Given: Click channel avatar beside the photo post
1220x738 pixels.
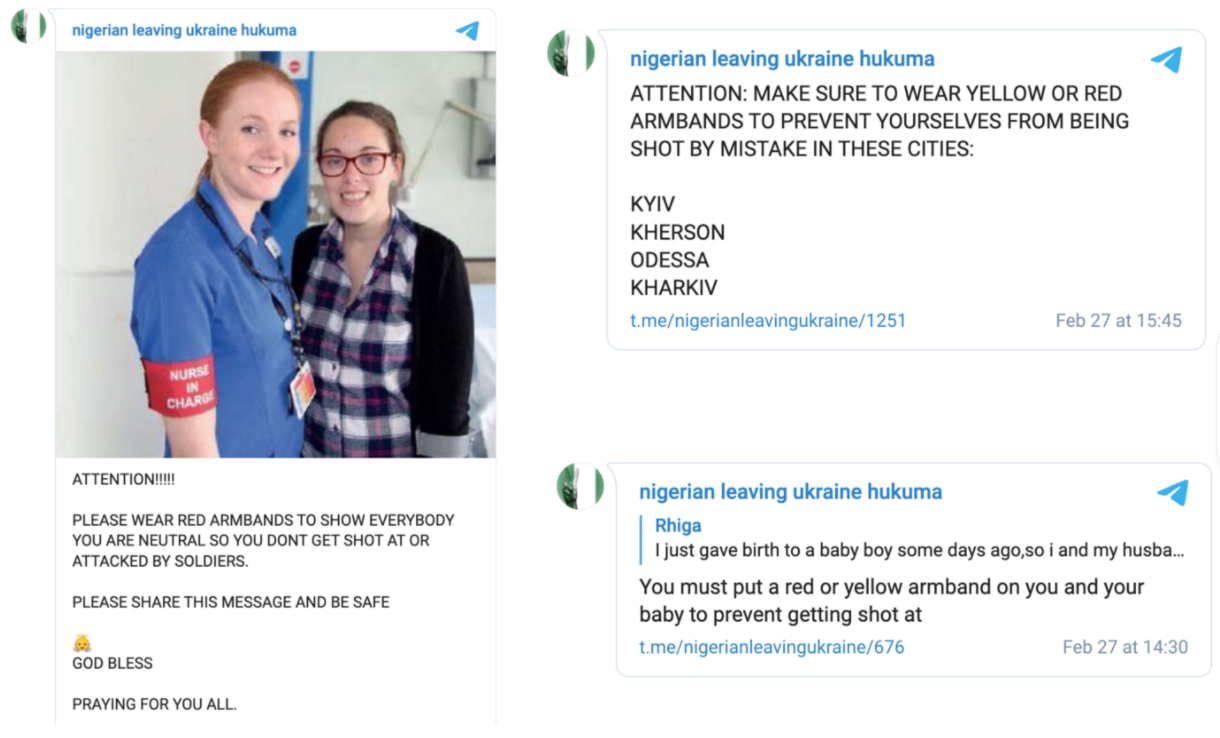Looking at the screenshot, I should pos(28,26).
